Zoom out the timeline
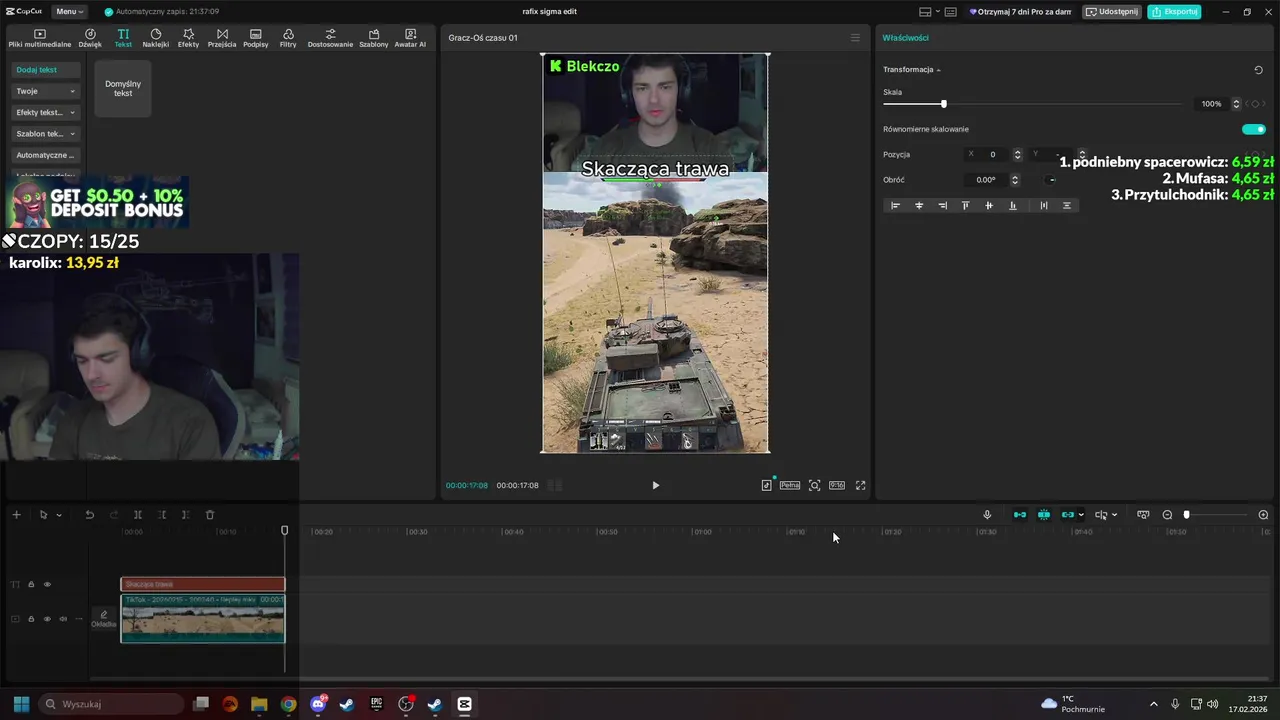The image size is (1280, 720). point(1167,515)
